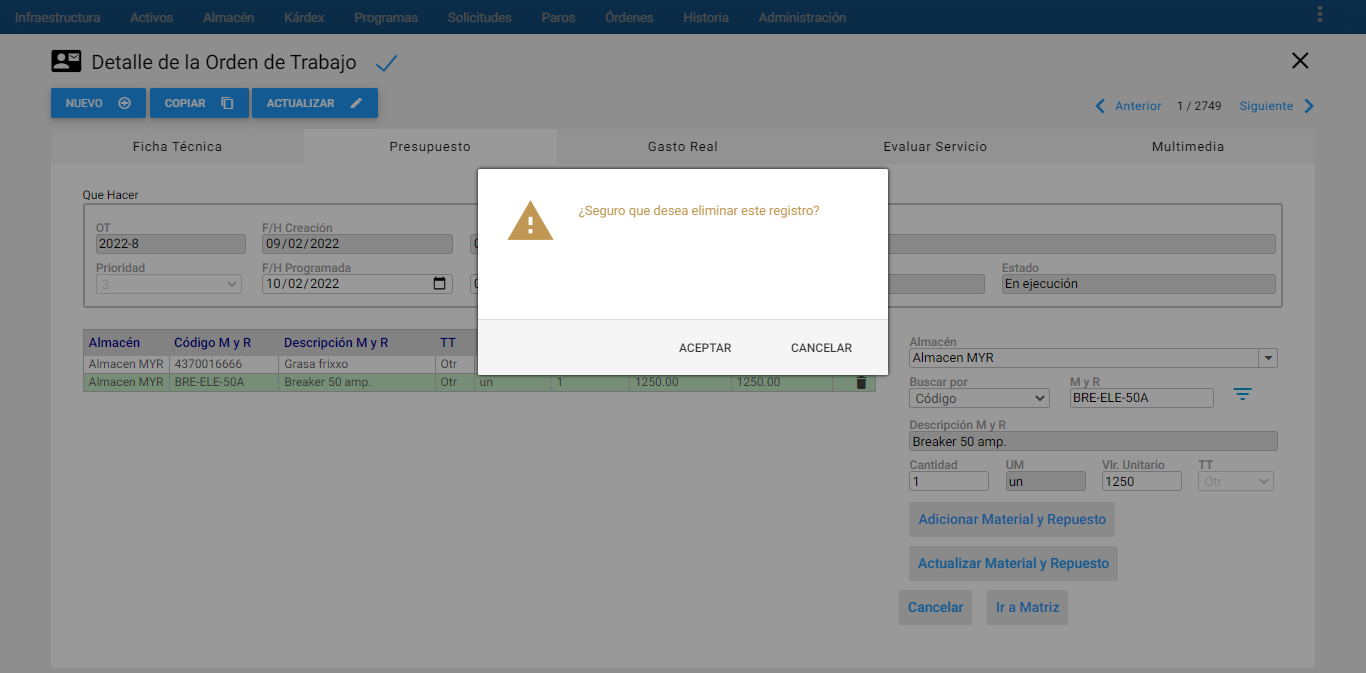Image resolution: width=1366 pixels, height=673 pixels.
Task: Select the BRE-ELE-50A code cell
Action: (224, 382)
